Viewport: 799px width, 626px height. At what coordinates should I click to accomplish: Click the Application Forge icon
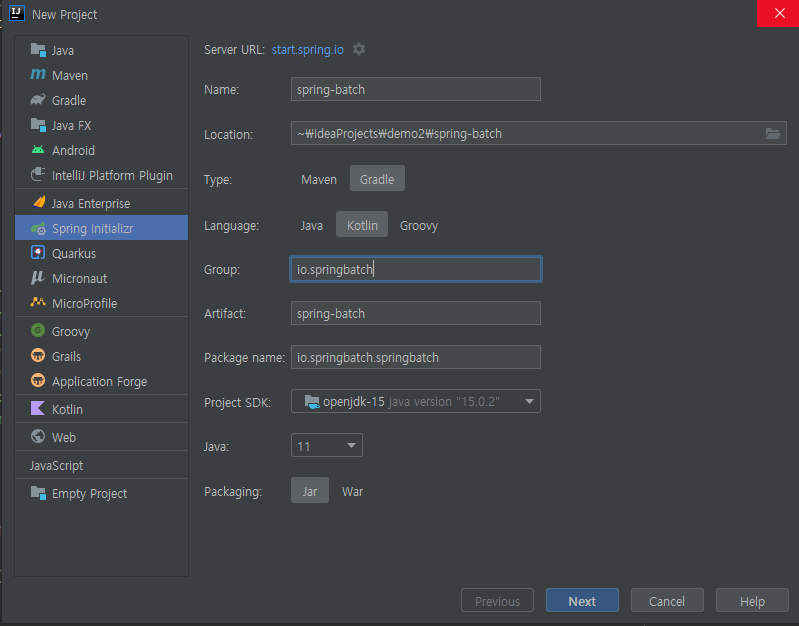[x=38, y=380]
